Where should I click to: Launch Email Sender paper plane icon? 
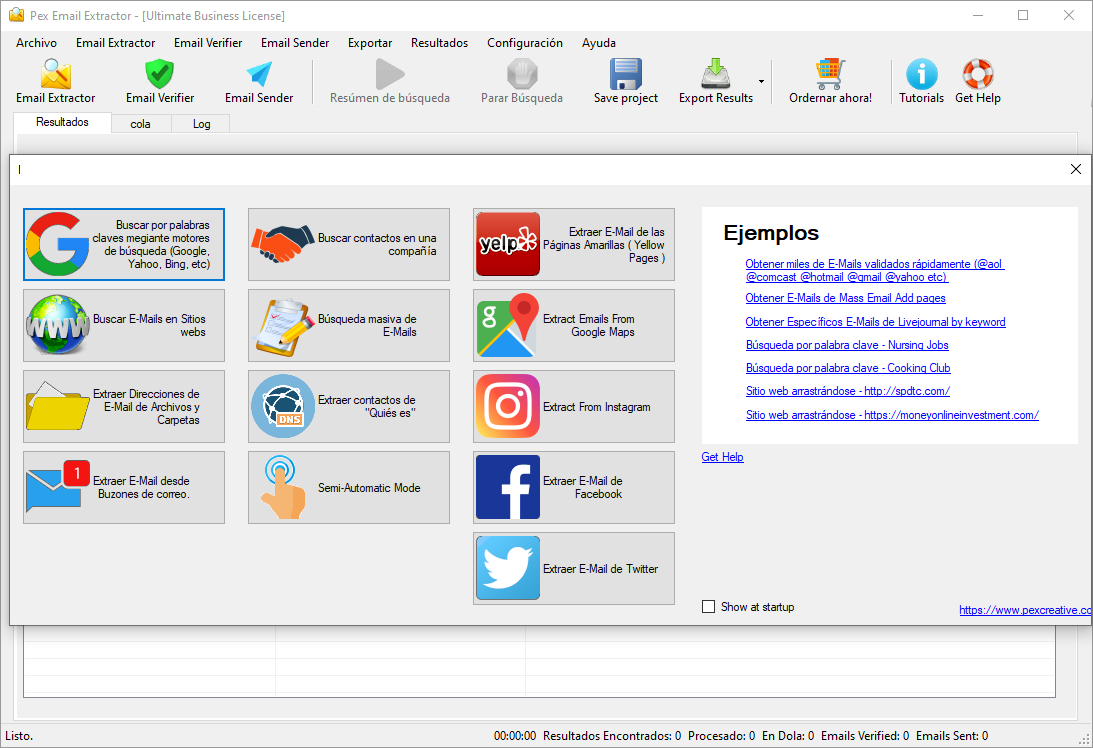pos(259,76)
